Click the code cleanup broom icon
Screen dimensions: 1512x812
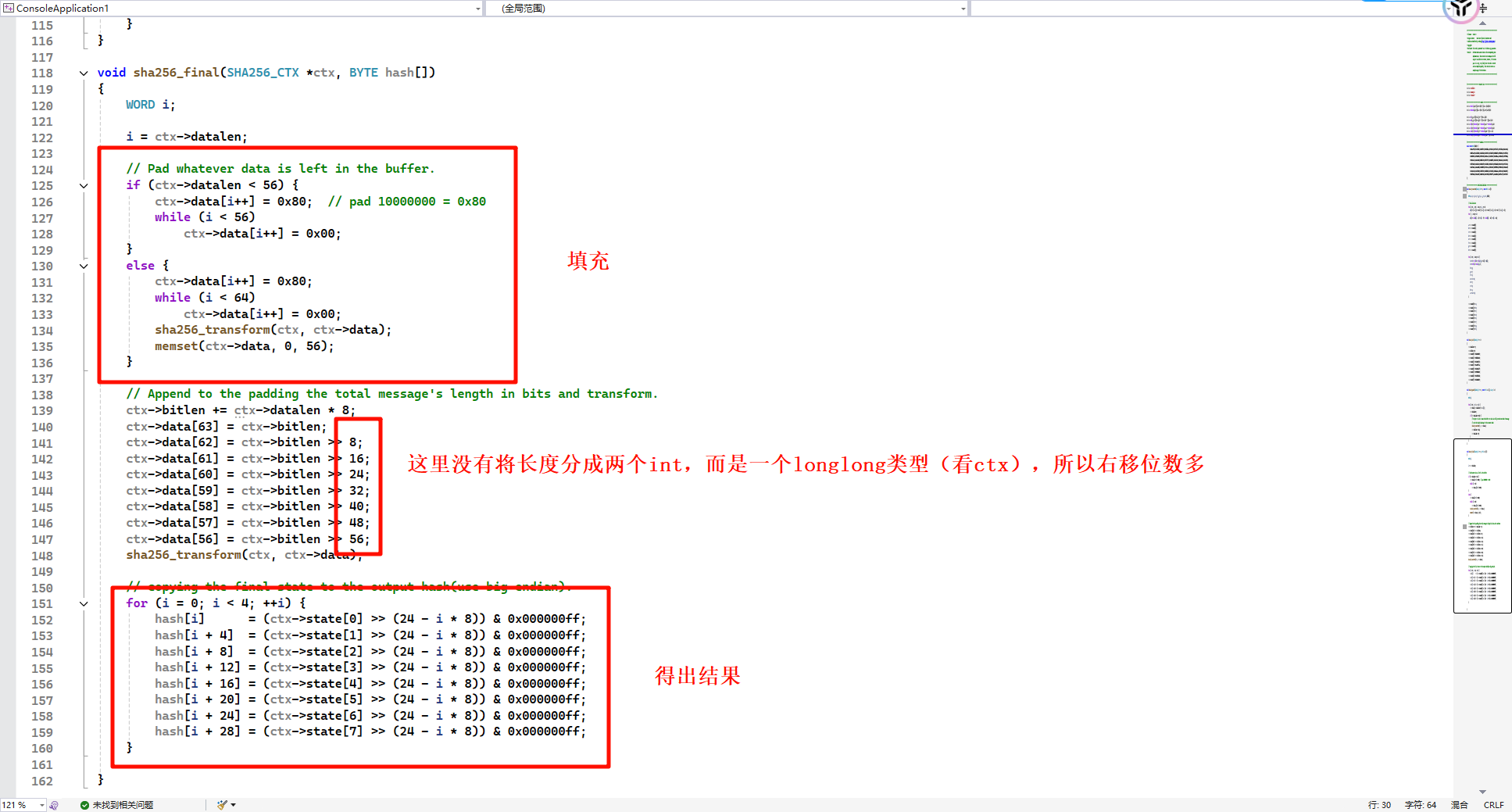click(222, 804)
